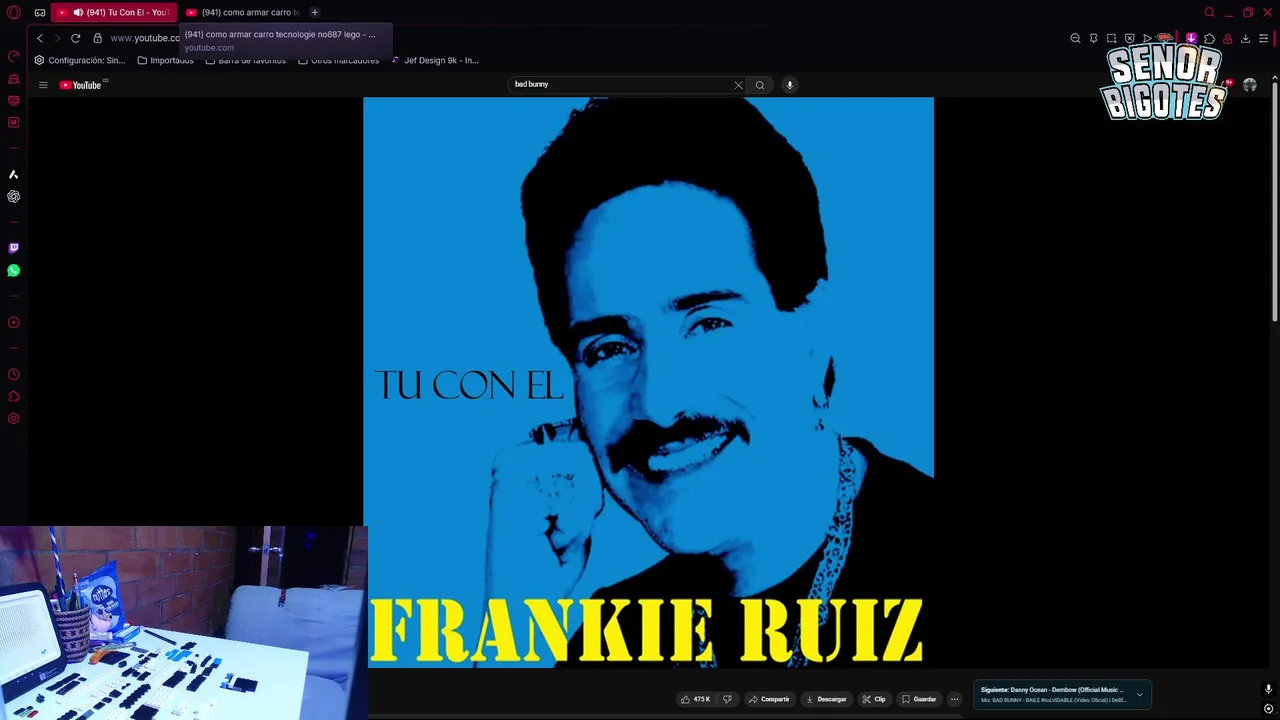Open sidebar history clock icon
1280x720 pixels.
14,374
